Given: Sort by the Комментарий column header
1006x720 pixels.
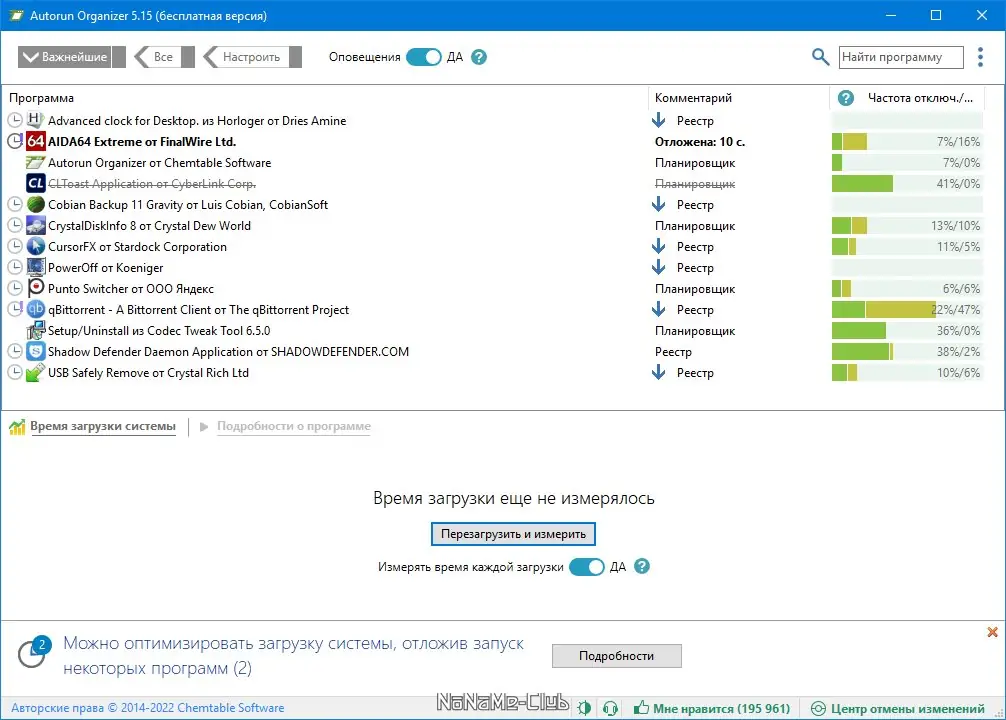Looking at the screenshot, I should click(x=693, y=98).
